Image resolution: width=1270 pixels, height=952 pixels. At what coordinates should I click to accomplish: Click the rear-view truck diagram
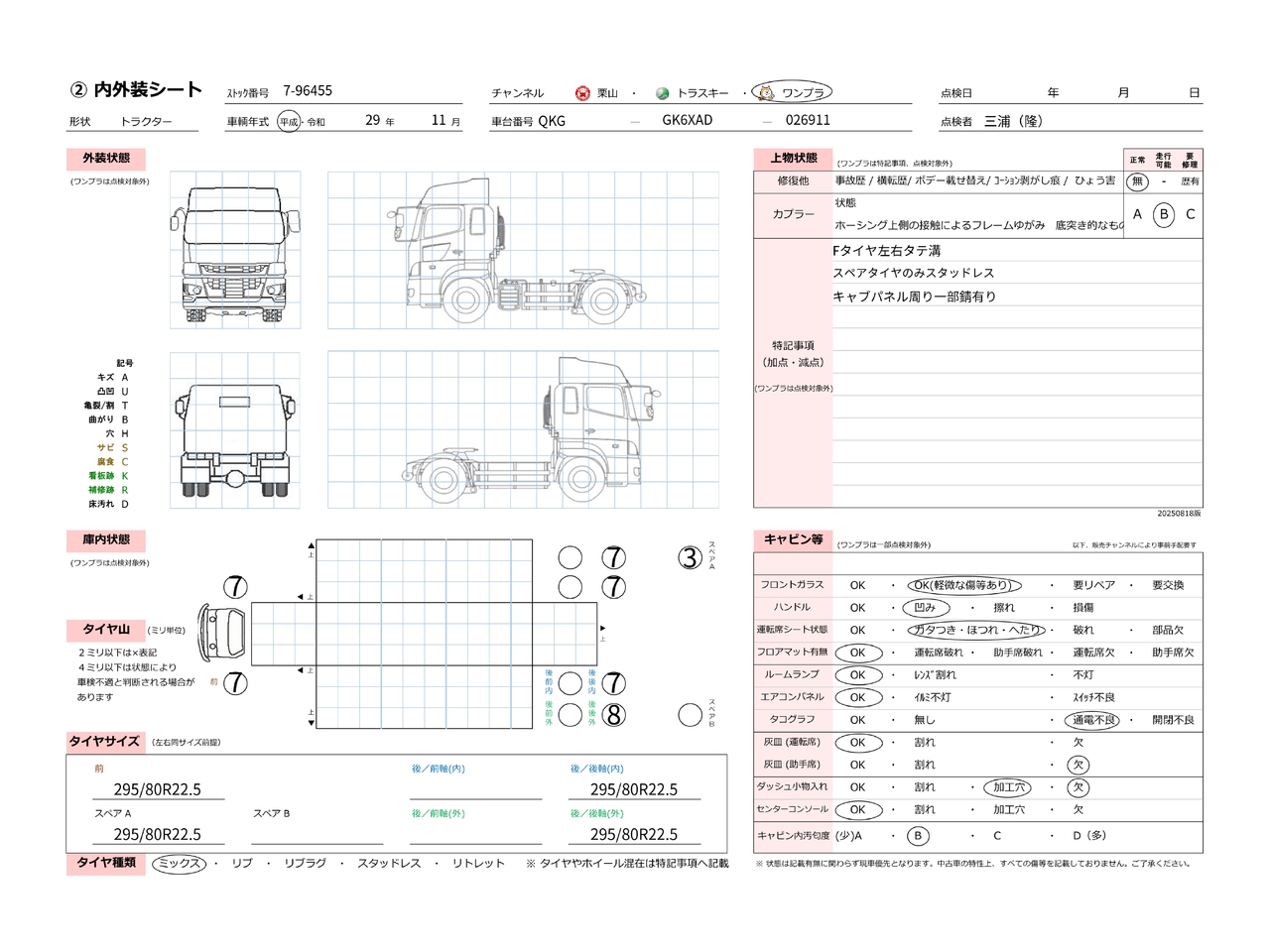(235, 430)
